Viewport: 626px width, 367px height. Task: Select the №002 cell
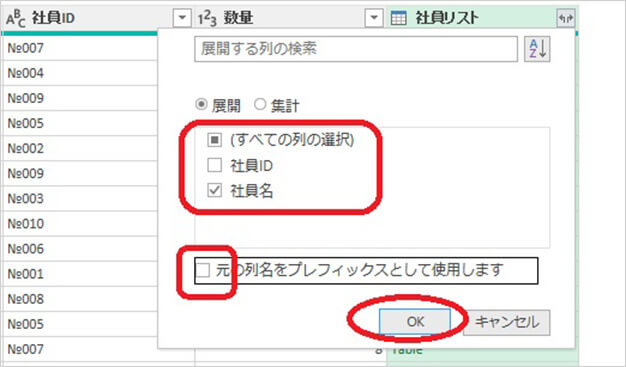(x=80, y=149)
